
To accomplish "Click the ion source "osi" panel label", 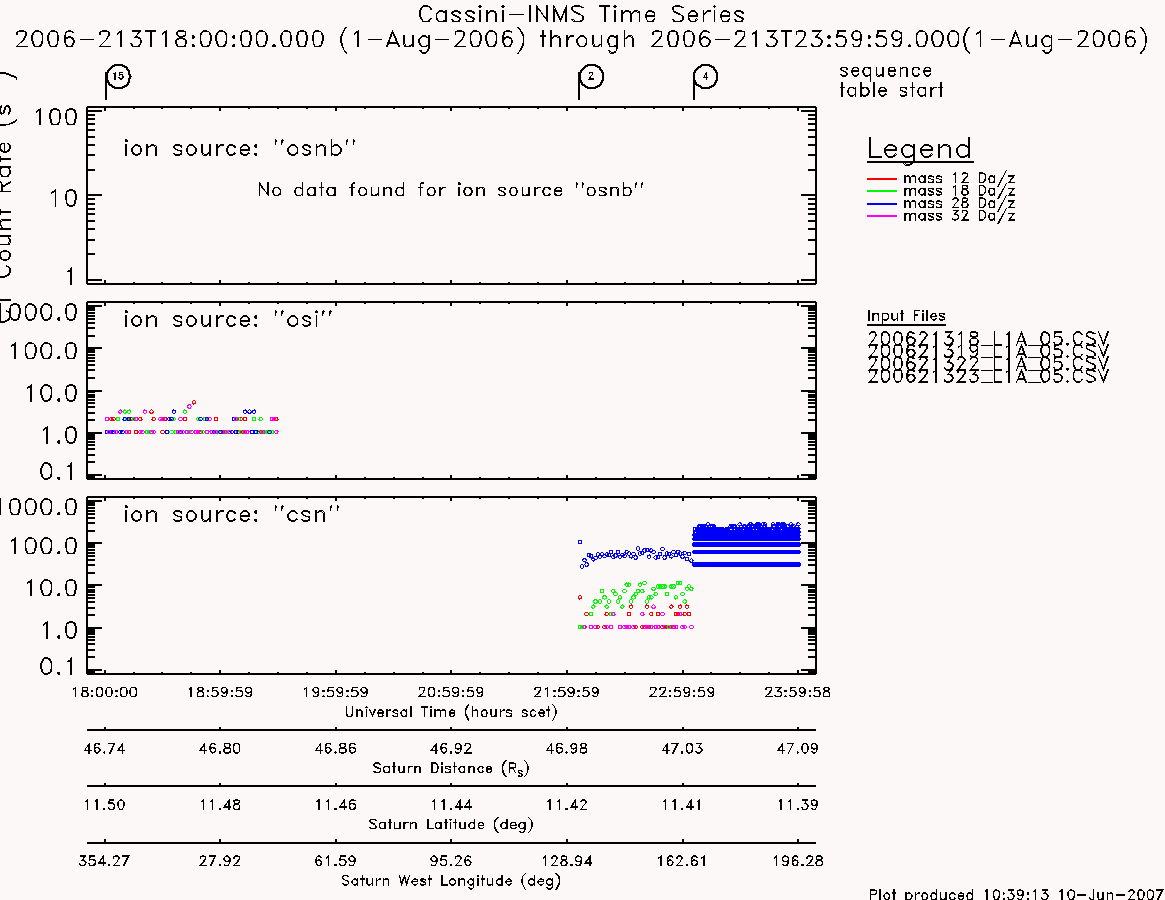I will click(228, 320).
